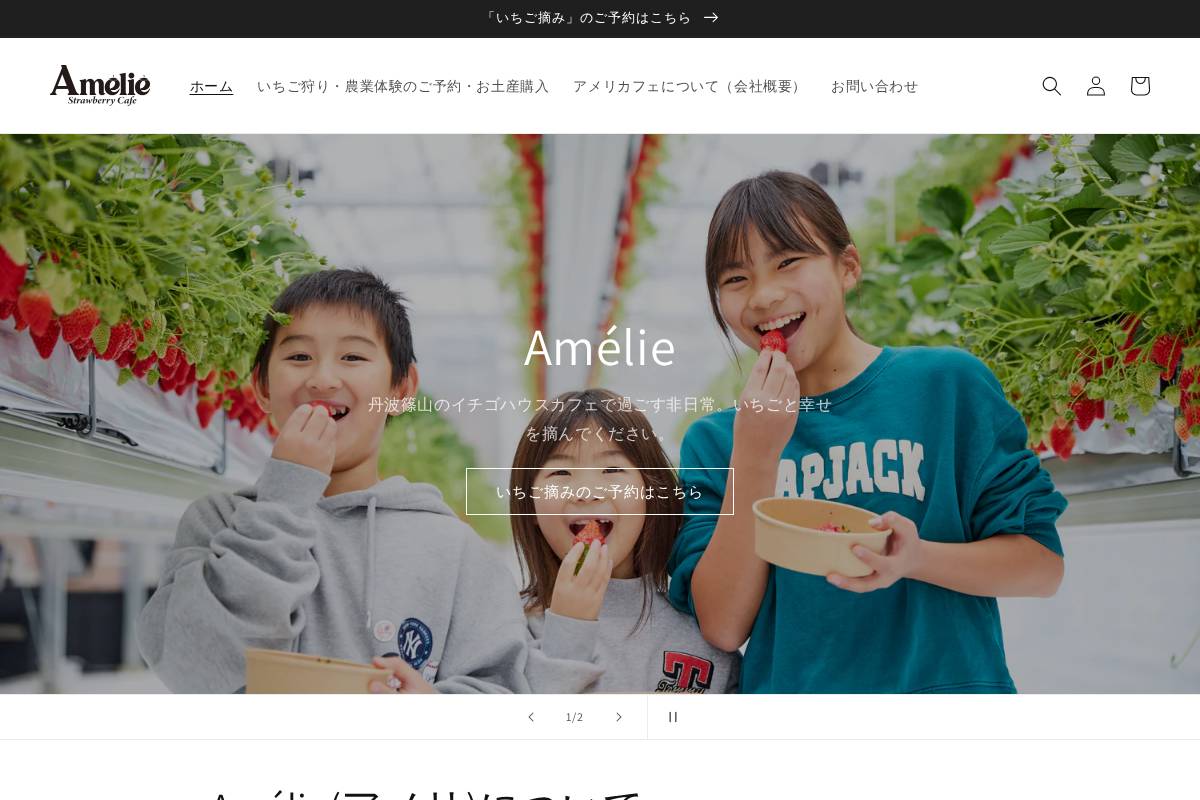
Task: Click the 1/2 slide counter
Action: pos(575,717)
